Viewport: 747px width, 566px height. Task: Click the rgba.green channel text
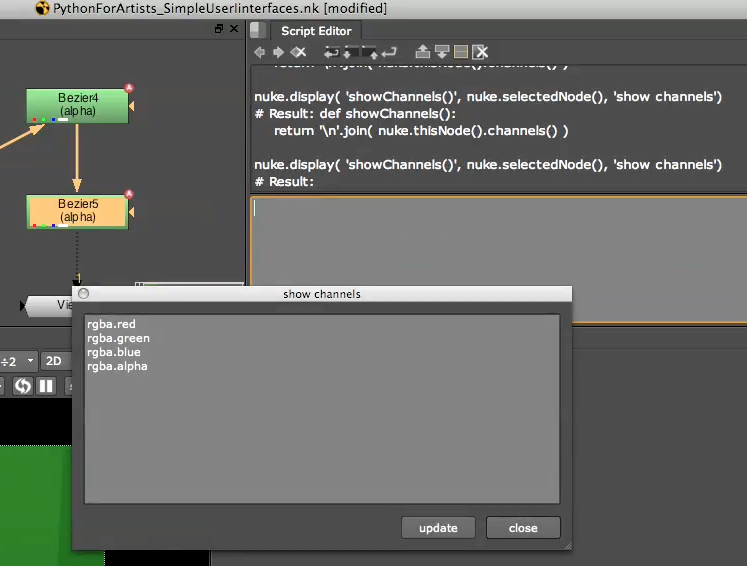(x=118, y=339)
